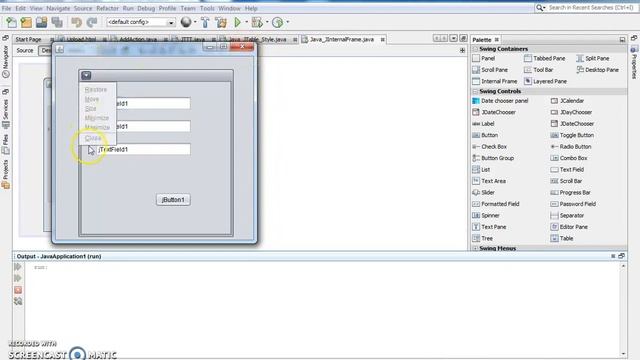Open the dropdown arrow beside Run Project
The height and width of the screenshot is (360, 640).
coord(247,22)
